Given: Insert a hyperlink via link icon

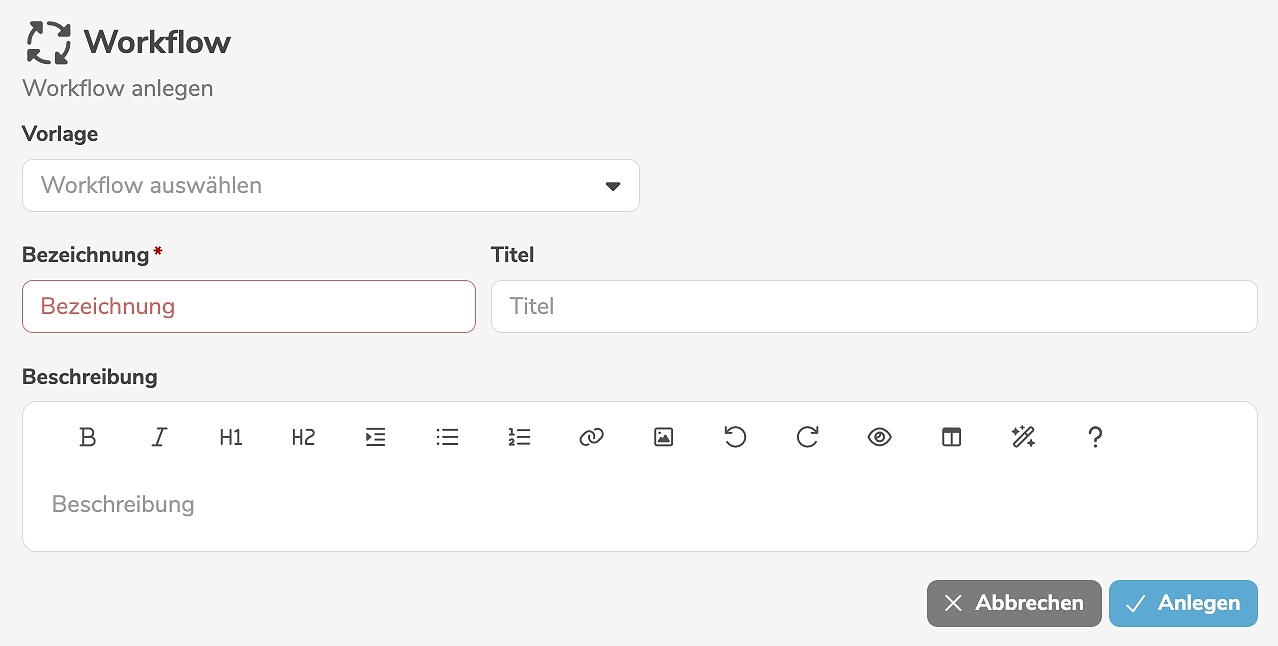Looking at the screenshot, I should (591, 437).
